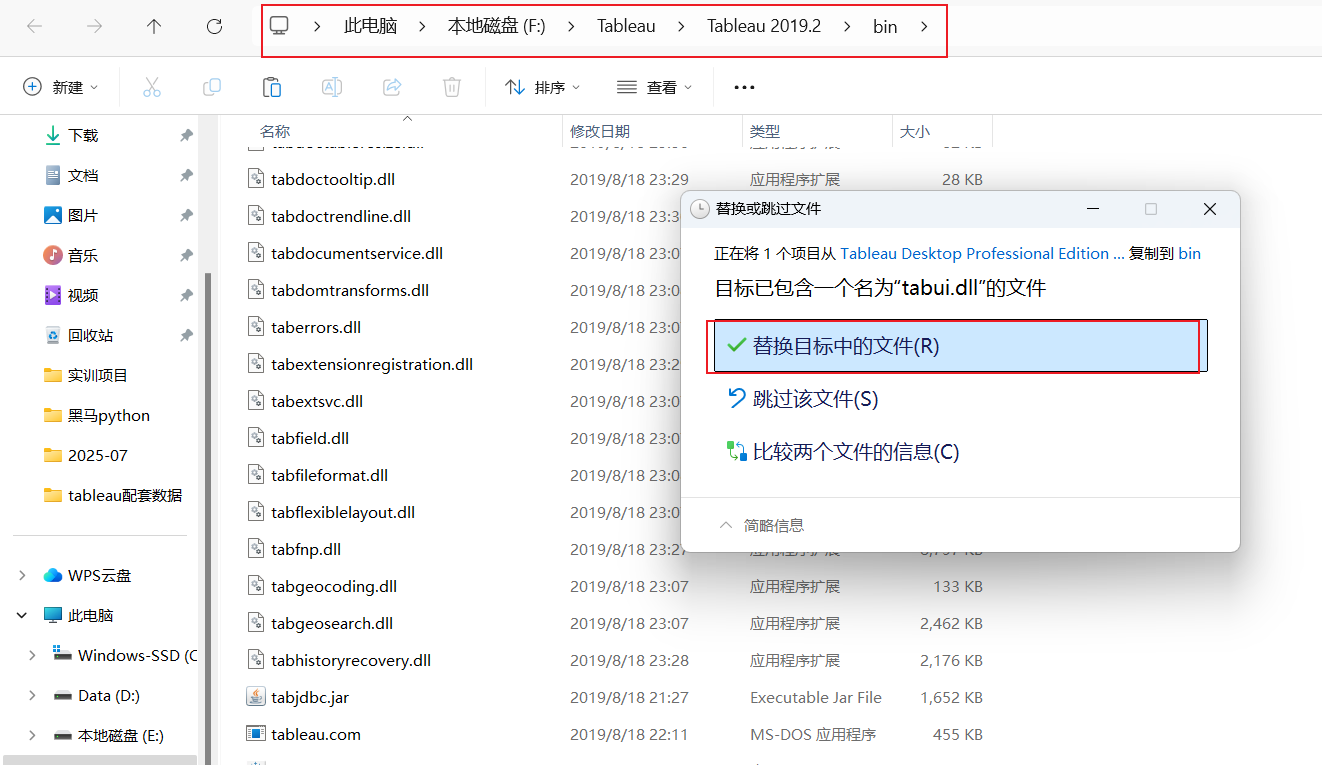Click Tableau 2019.2 in address path

[x=764, y=27]
